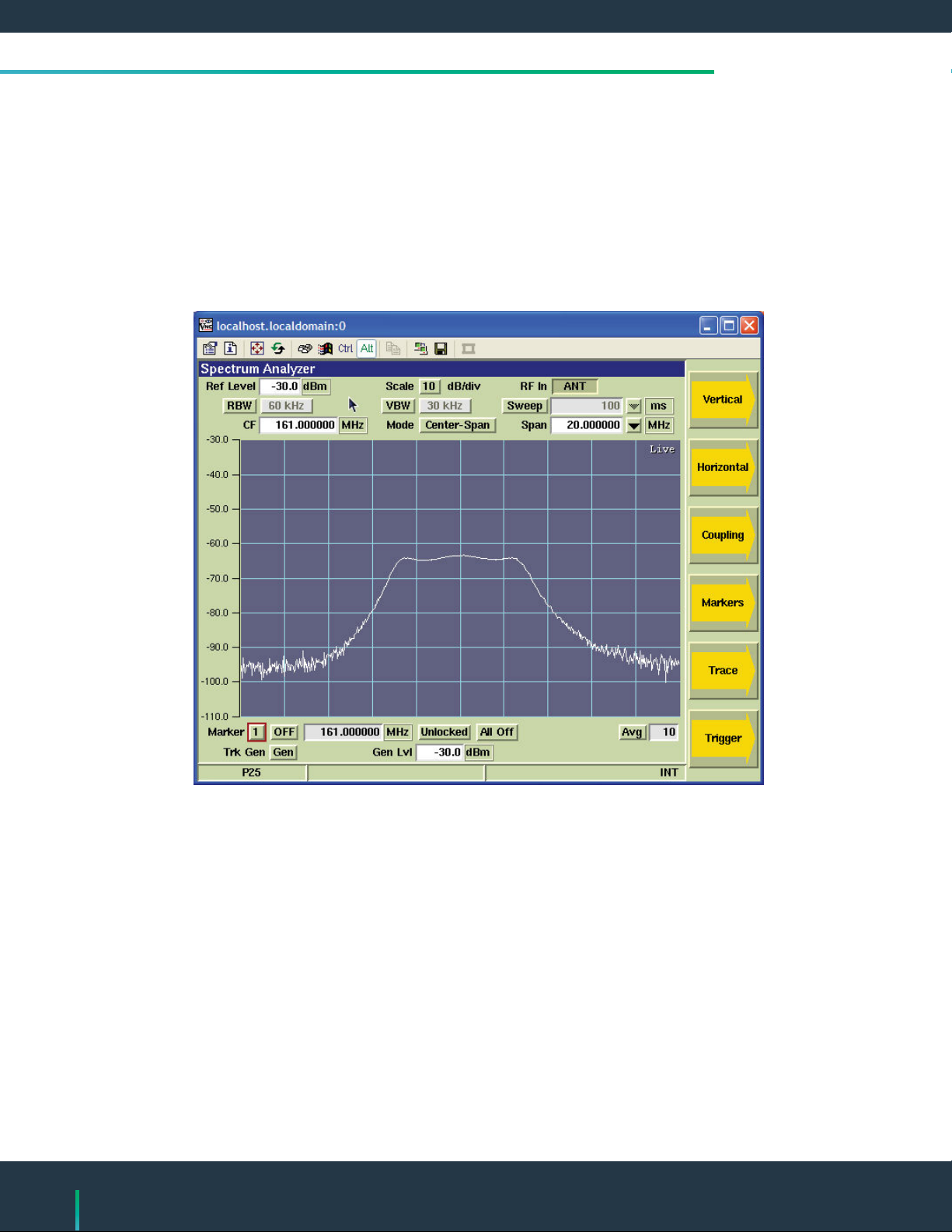Send Ctrl-Esc Windows flag icon
The height and width of the screenshot is (1232, 952).
click(x=325, y=348)
